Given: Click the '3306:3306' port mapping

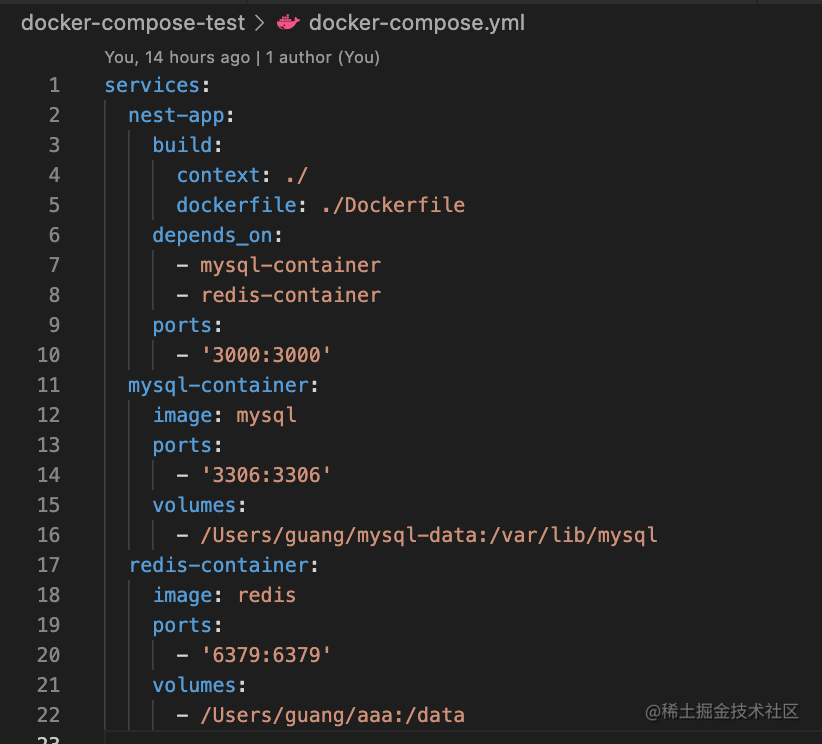Looking at the screenshot, I should 266,475.
